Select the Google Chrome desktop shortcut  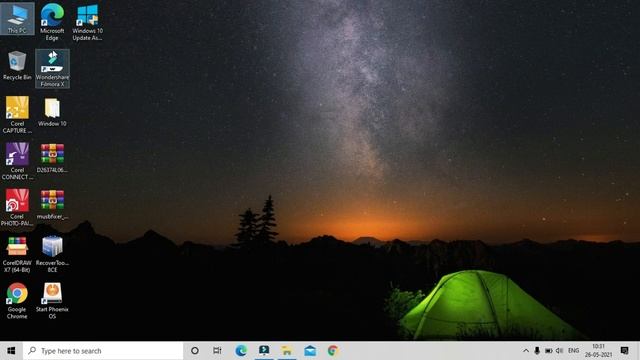(x=17, y=301)
